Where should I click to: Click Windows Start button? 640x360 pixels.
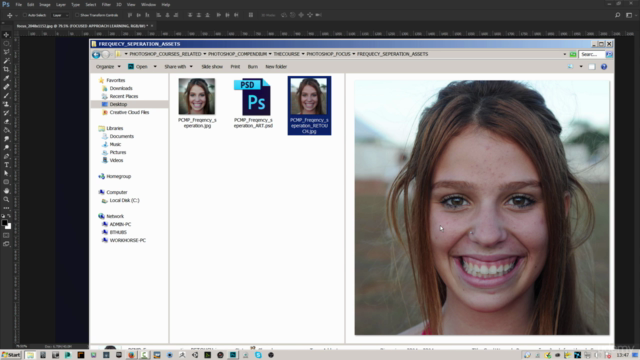click(x=11, y=355)
